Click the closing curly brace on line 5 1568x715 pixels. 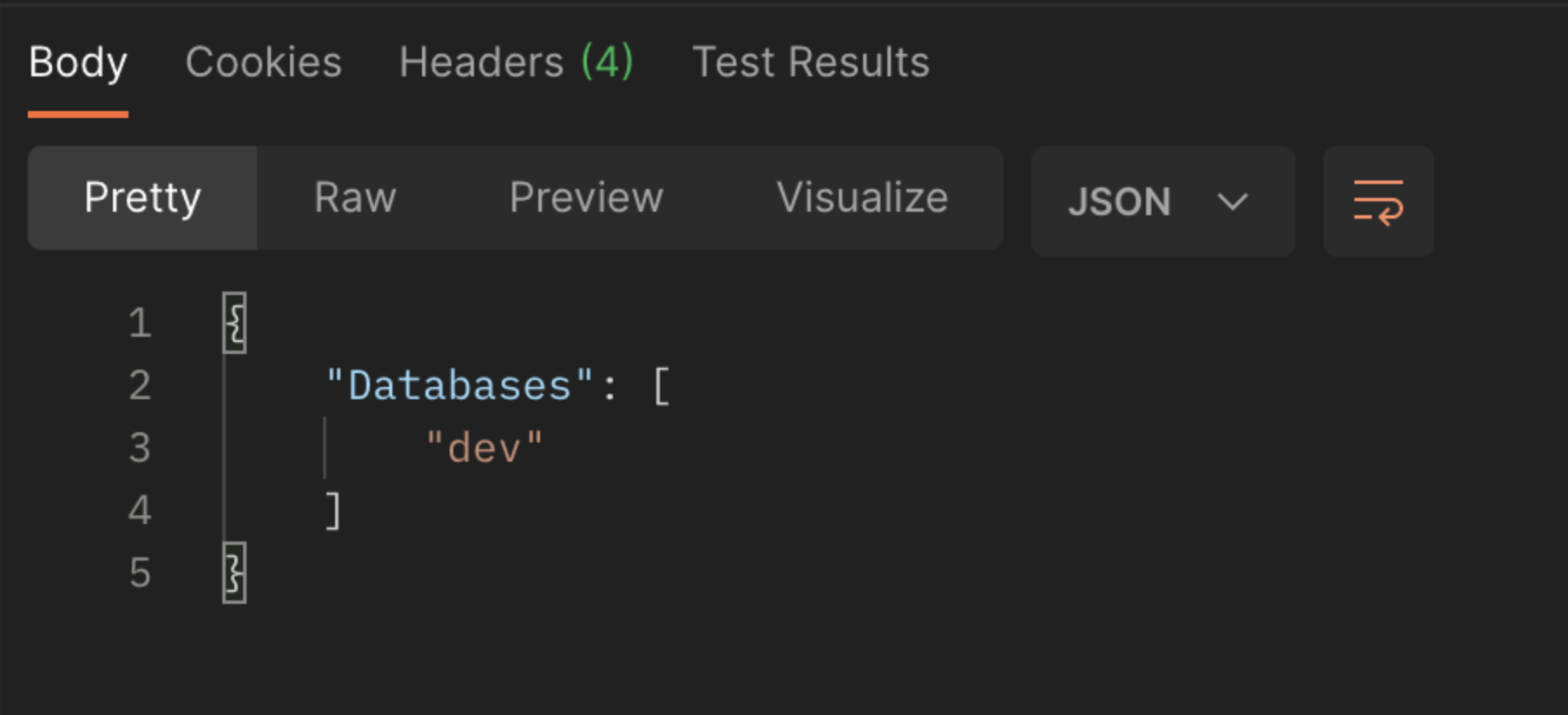tap(234, 573)
